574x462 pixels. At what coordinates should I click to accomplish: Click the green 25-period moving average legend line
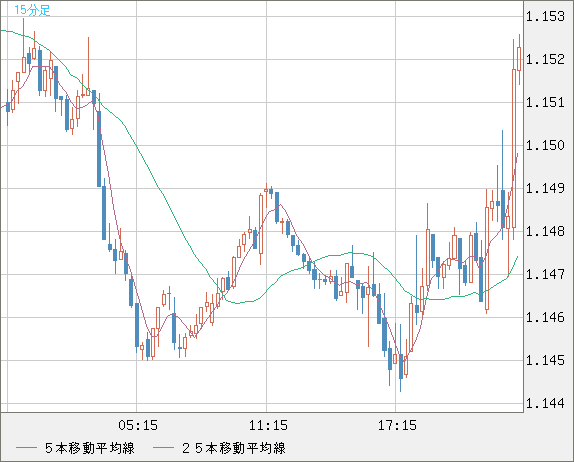pyautogui.click(x=163, y=448)
